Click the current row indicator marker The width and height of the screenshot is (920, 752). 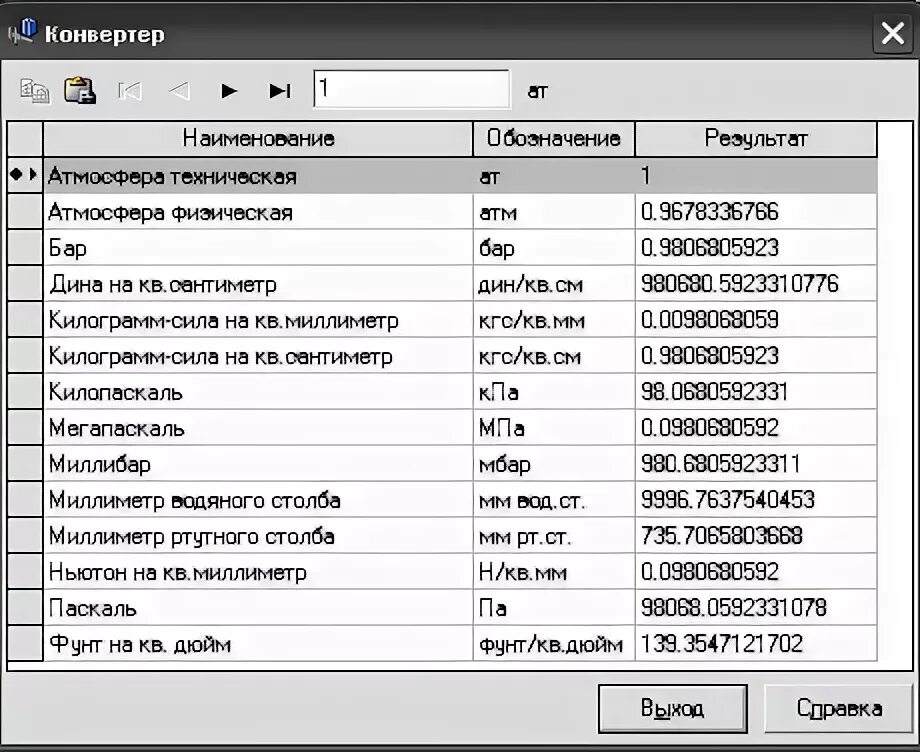[25, 175]
